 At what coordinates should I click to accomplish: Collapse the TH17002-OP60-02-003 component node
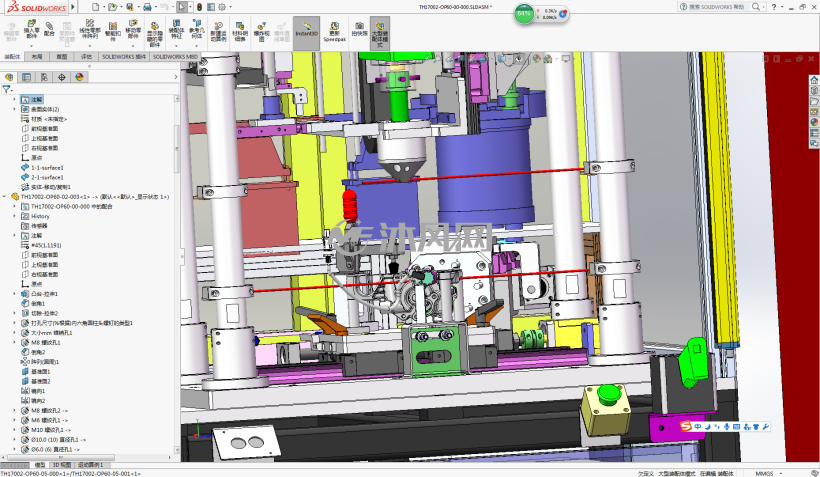click(5, 197)
